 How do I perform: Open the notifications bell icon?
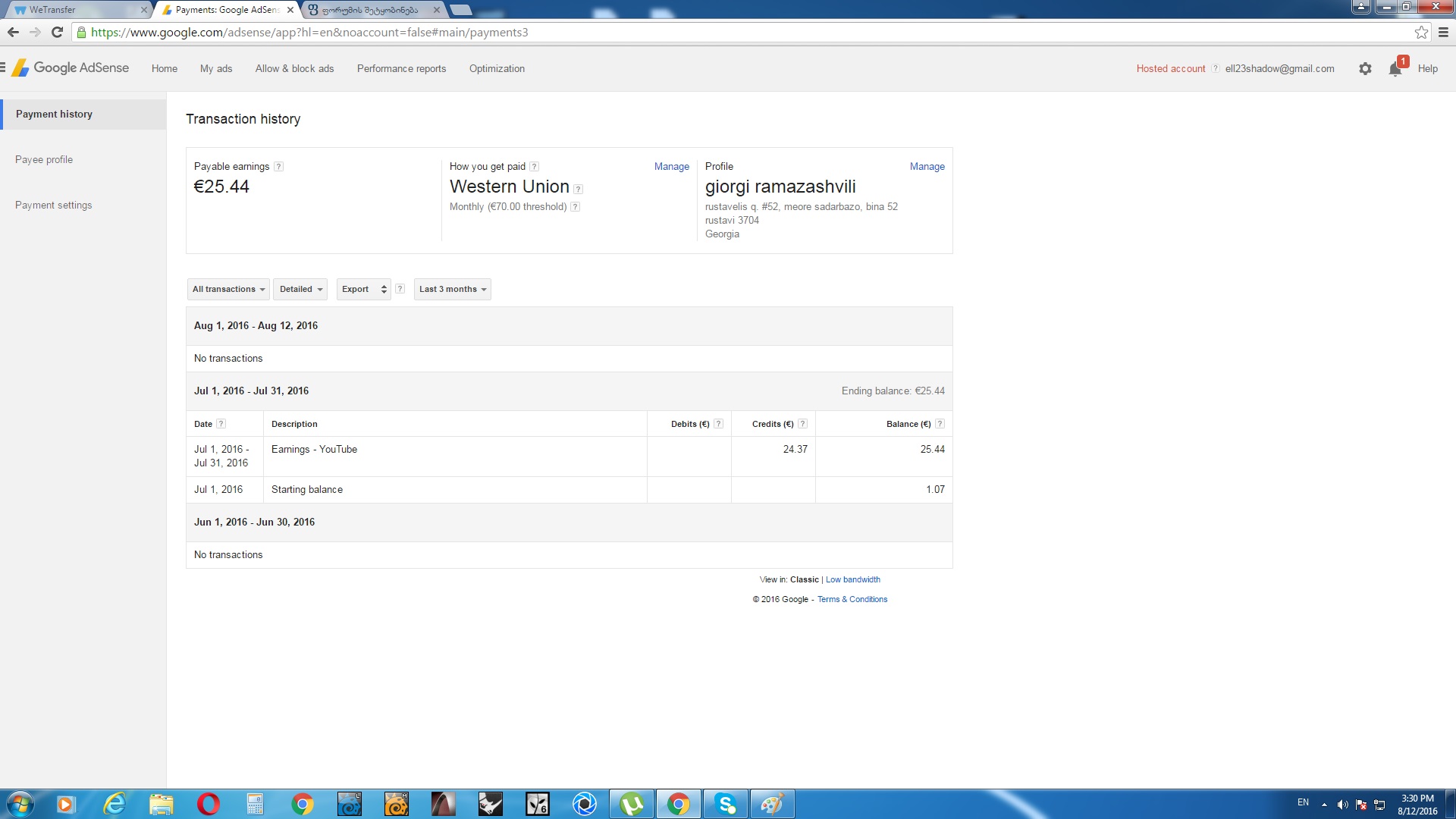[1395, 69]
